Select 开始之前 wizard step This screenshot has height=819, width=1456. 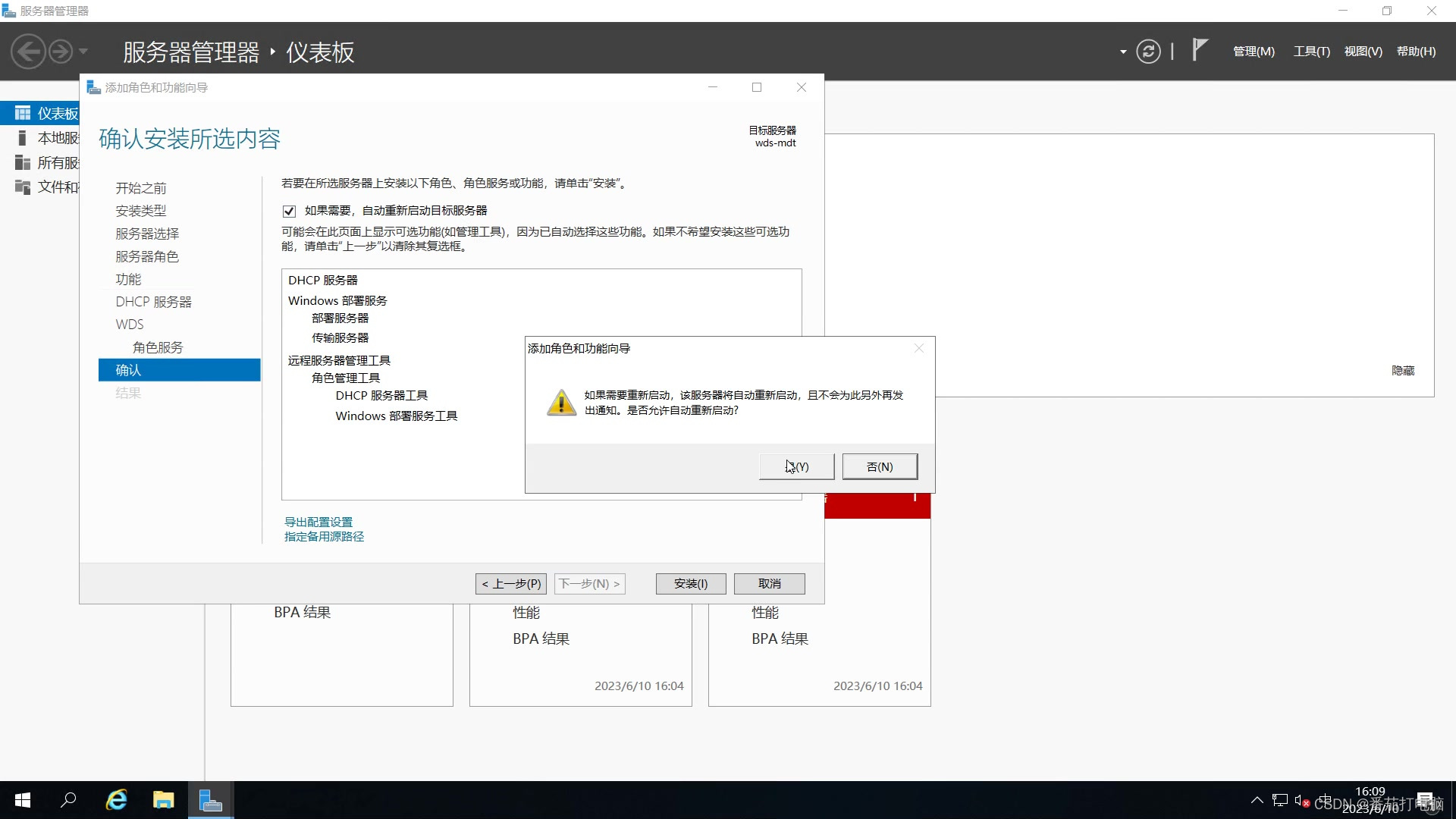tap(141, 188)
